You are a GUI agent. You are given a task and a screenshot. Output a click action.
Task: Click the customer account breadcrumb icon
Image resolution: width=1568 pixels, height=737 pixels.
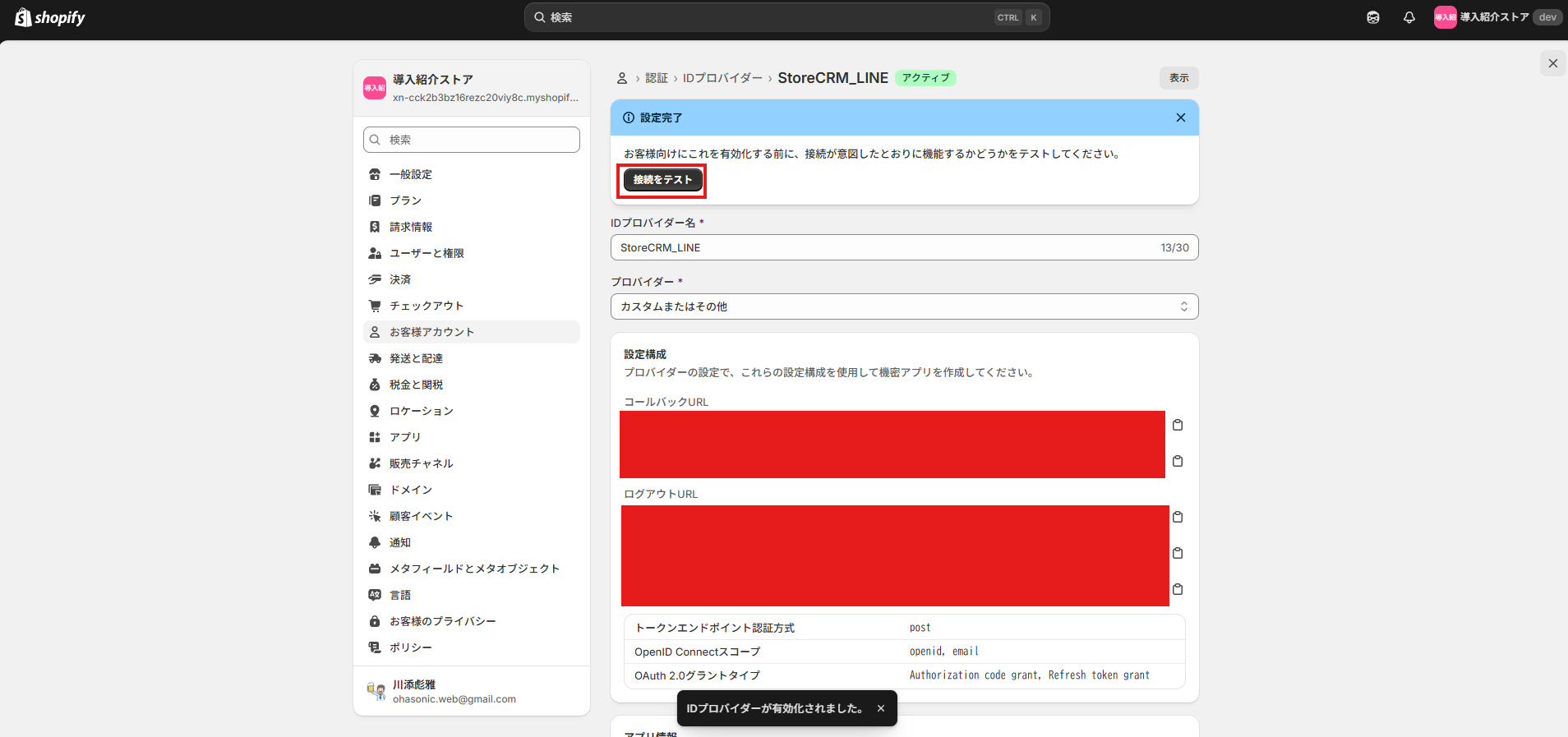click(622, 78)
